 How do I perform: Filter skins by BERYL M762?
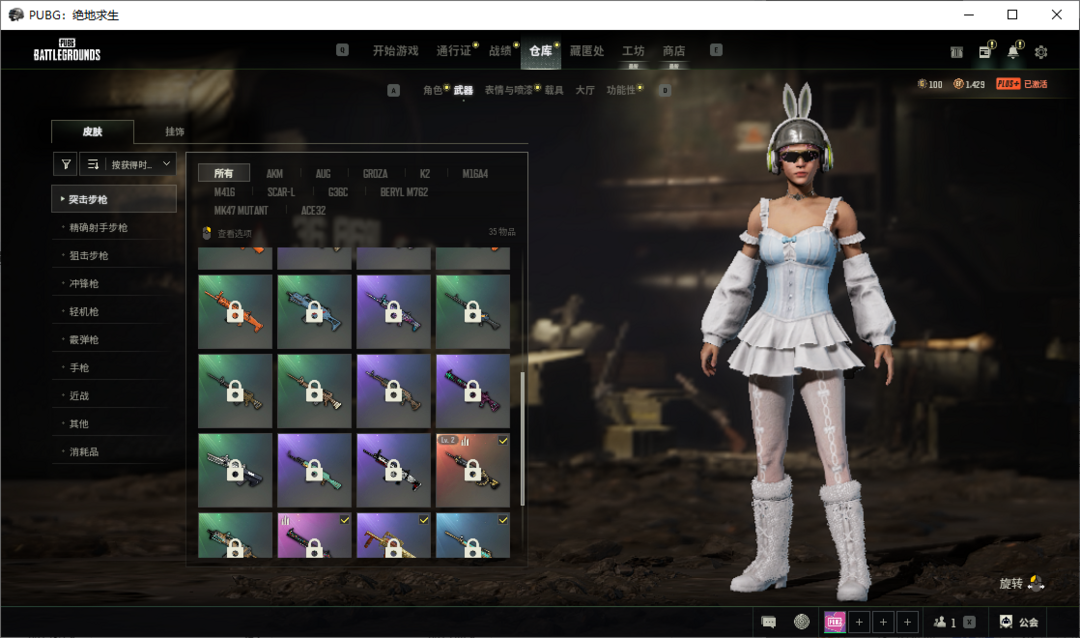[x=404, y=192]
